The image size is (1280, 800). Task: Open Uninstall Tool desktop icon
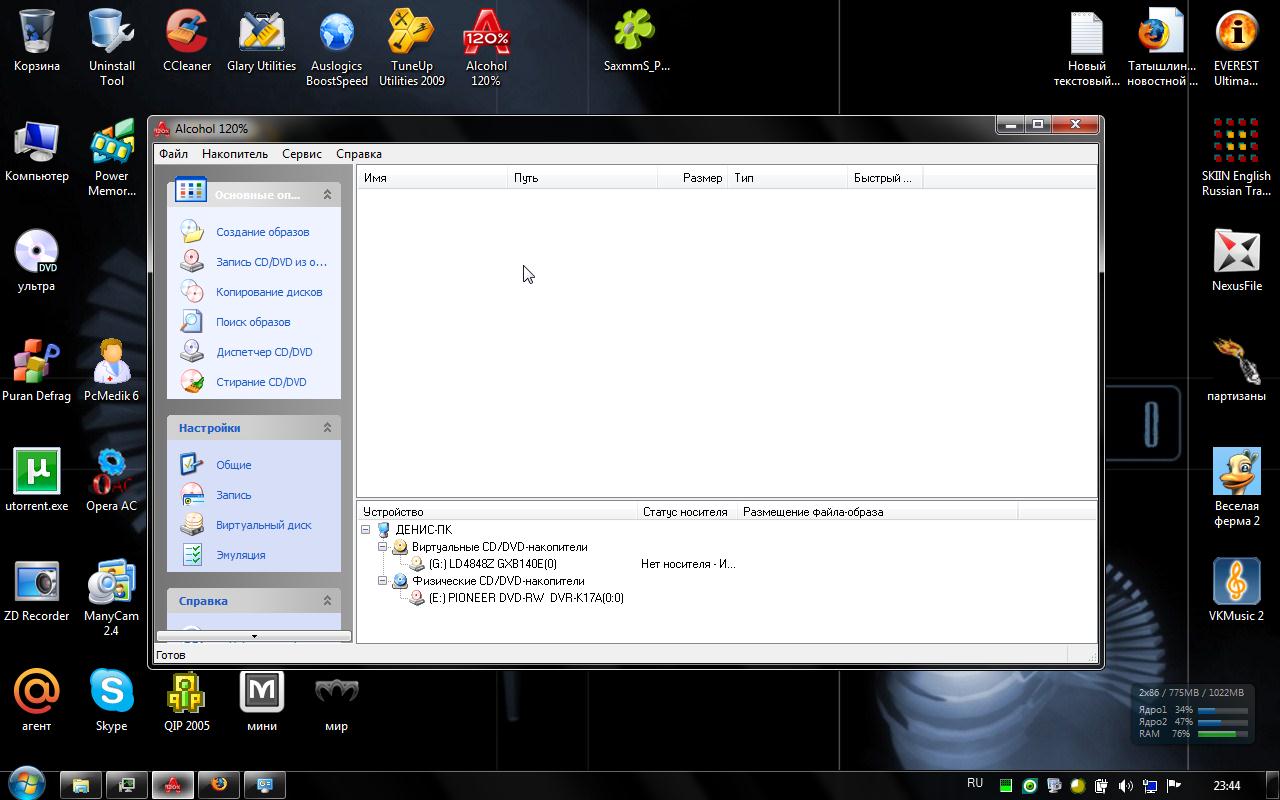point(112,47)
